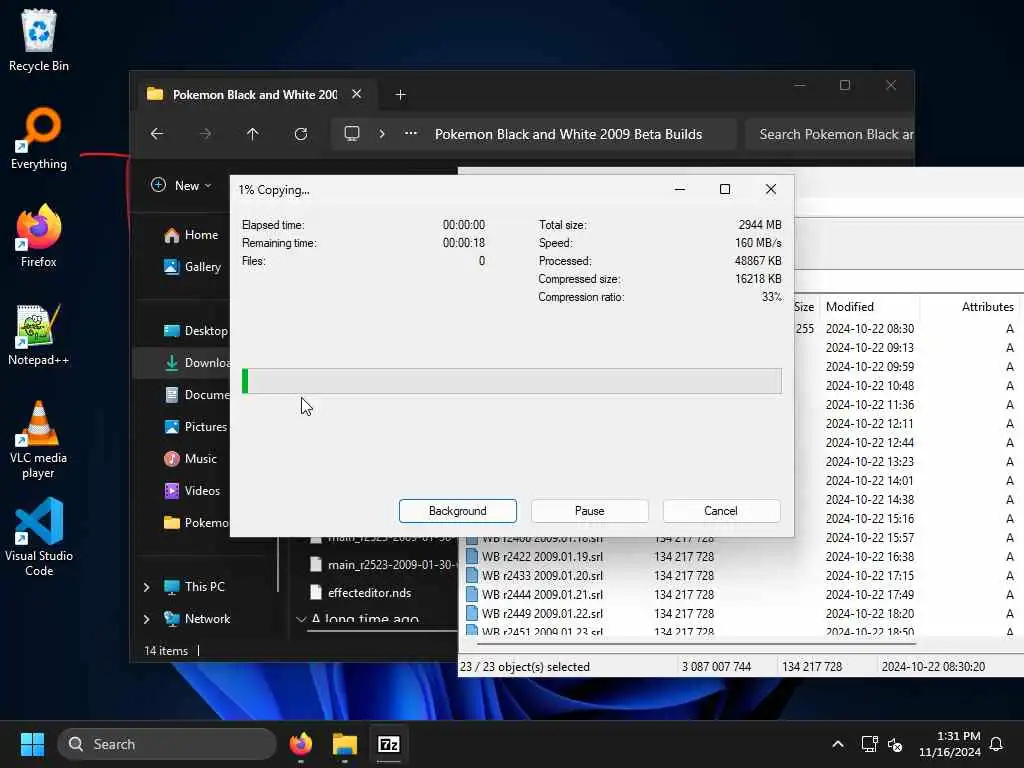
Task: Open Documents in the navigation pane
Action: [x=196, y=394]
